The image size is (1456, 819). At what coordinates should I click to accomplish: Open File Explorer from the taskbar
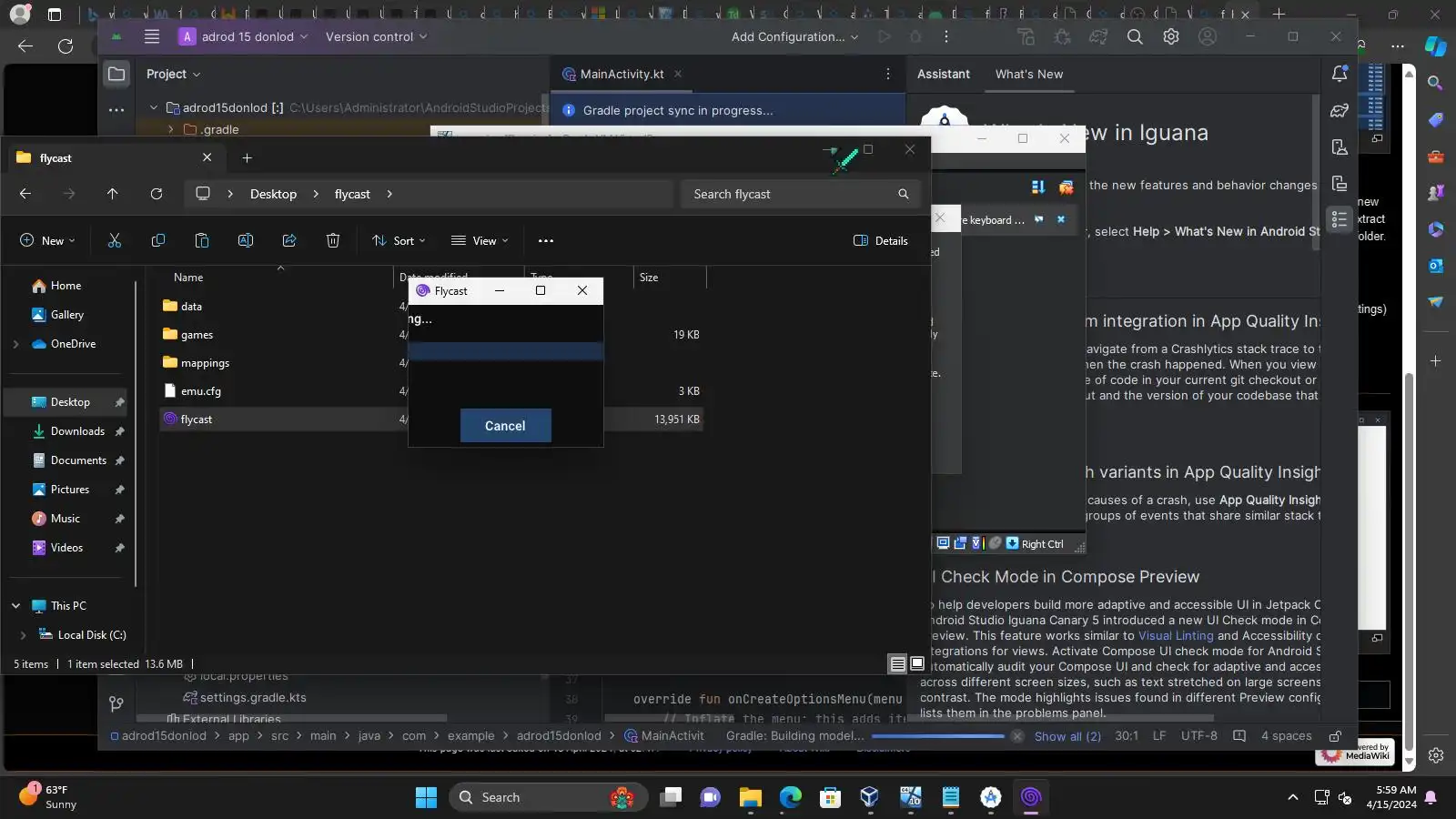pos(750,797)
